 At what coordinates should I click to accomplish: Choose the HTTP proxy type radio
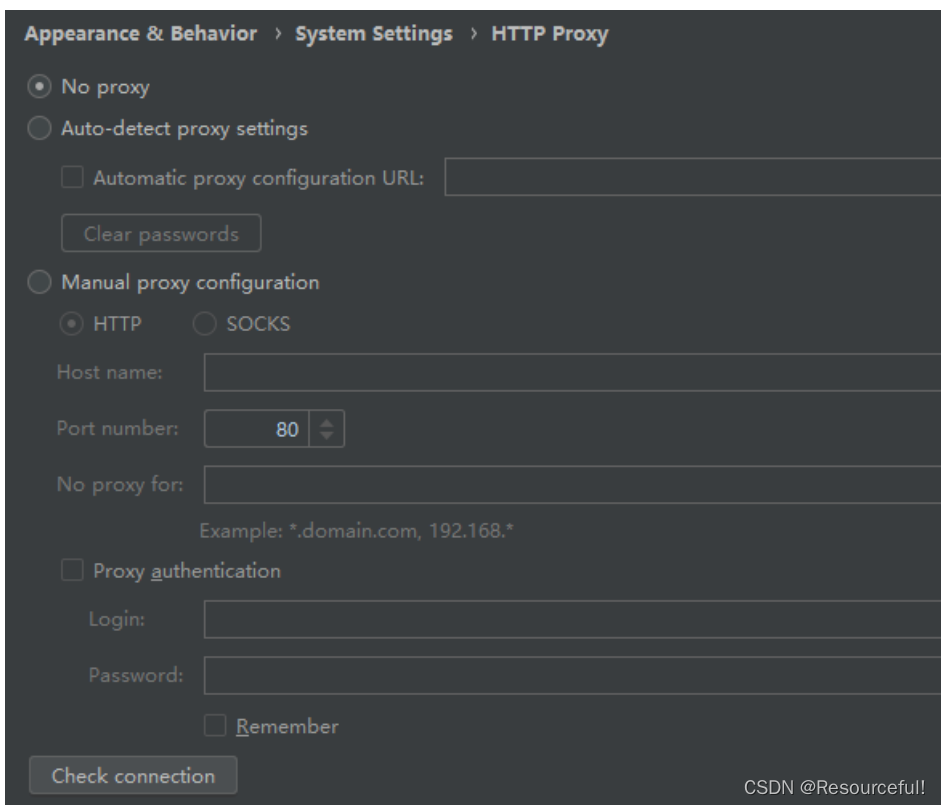pos(71,324)
